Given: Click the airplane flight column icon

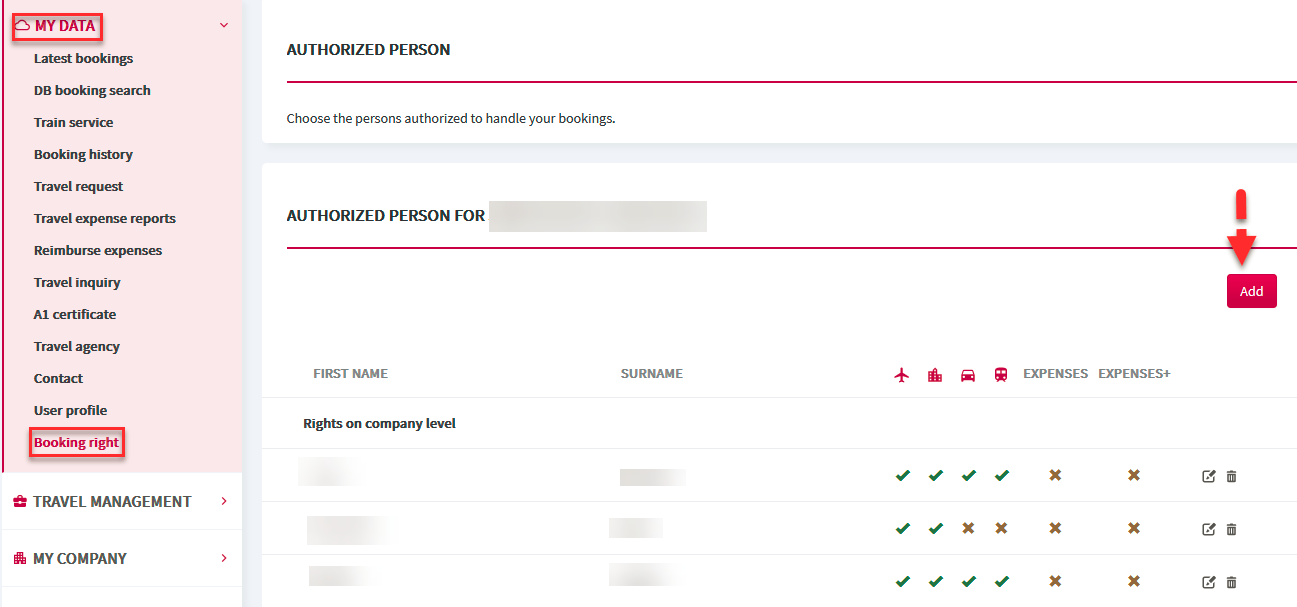Looking at the screenshot, I should point(902,375).
